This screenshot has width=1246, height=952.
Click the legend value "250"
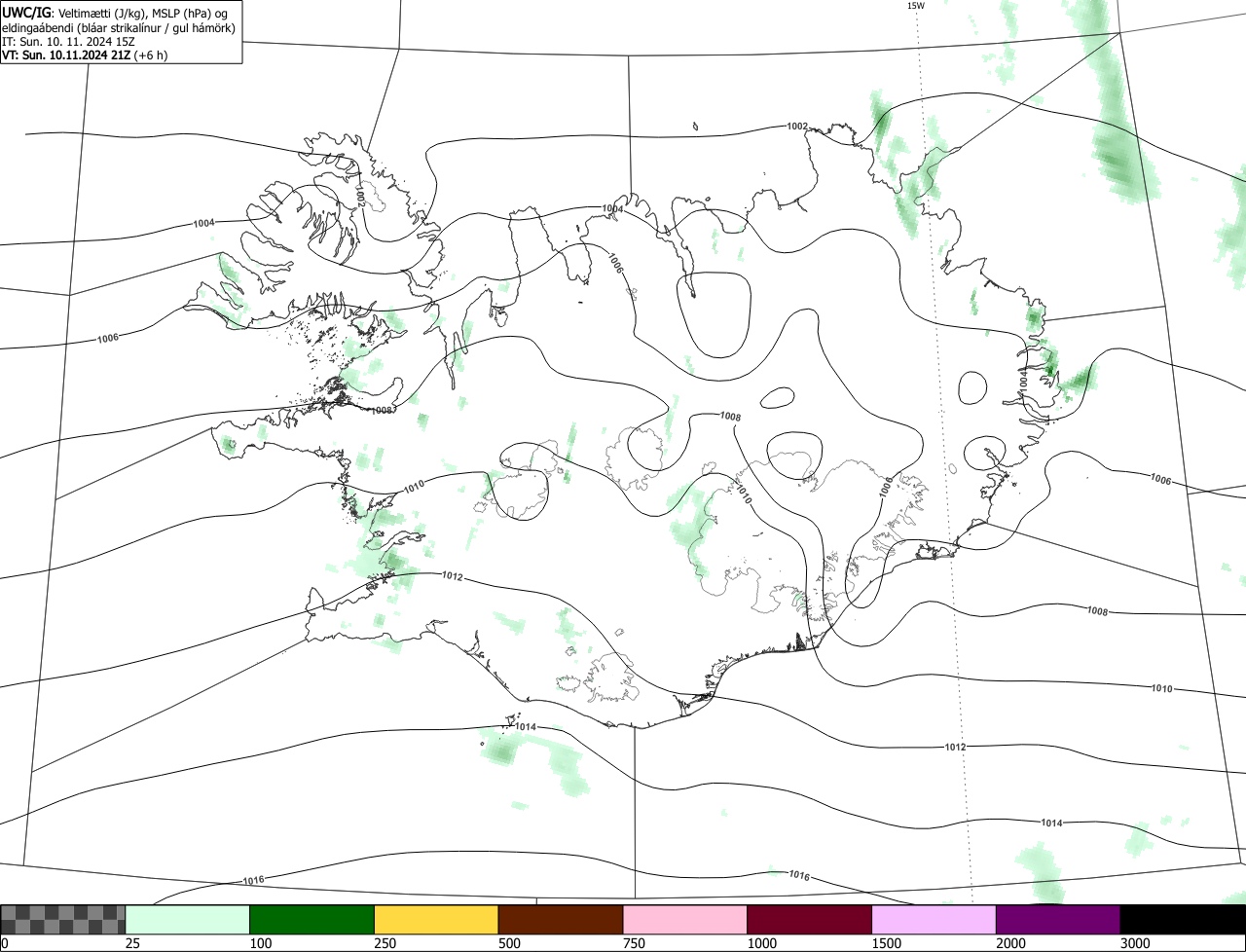coord(385,944)
